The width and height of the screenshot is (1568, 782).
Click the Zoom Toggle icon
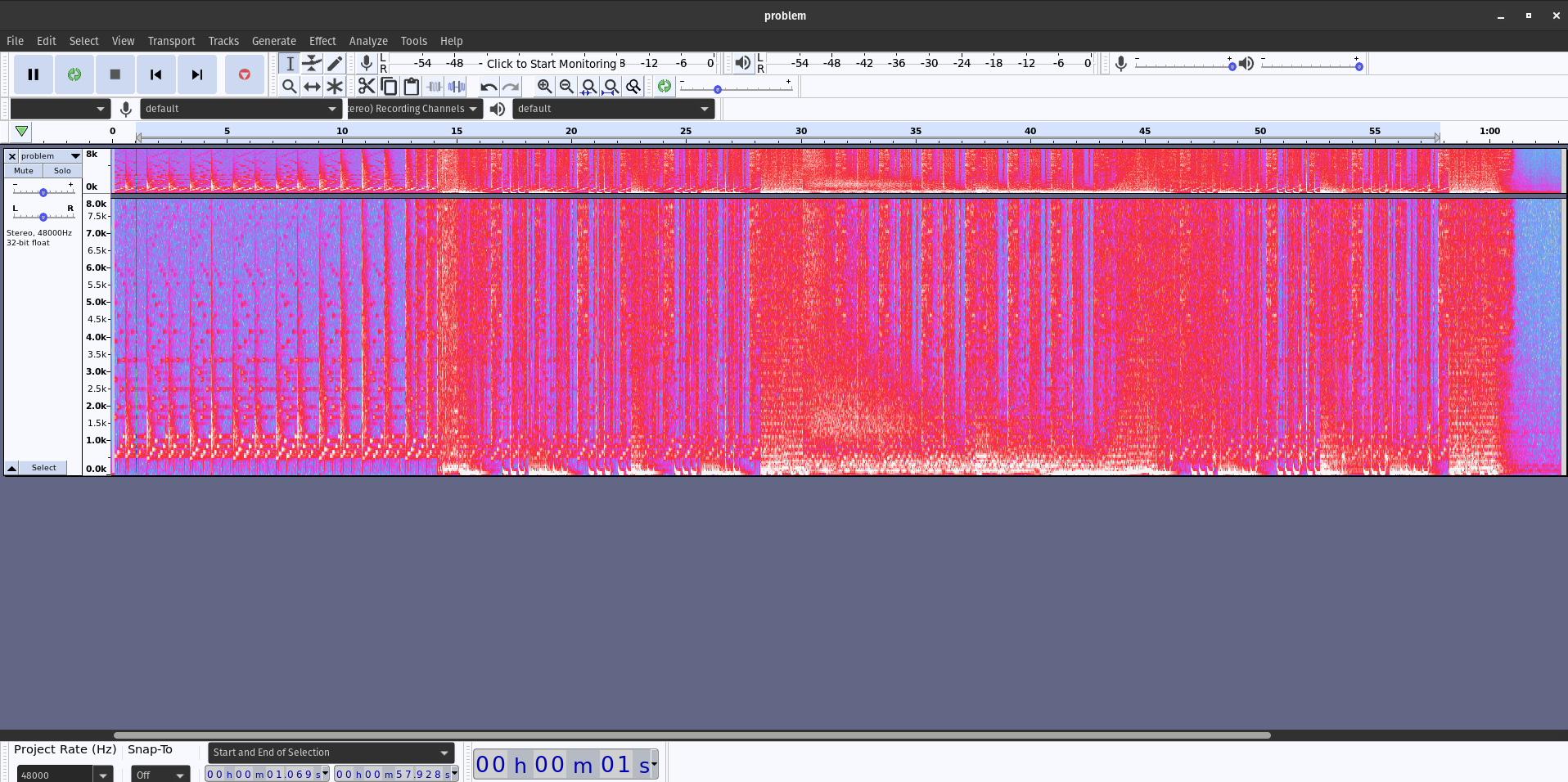pyautogui.click(x=633, y=86)
